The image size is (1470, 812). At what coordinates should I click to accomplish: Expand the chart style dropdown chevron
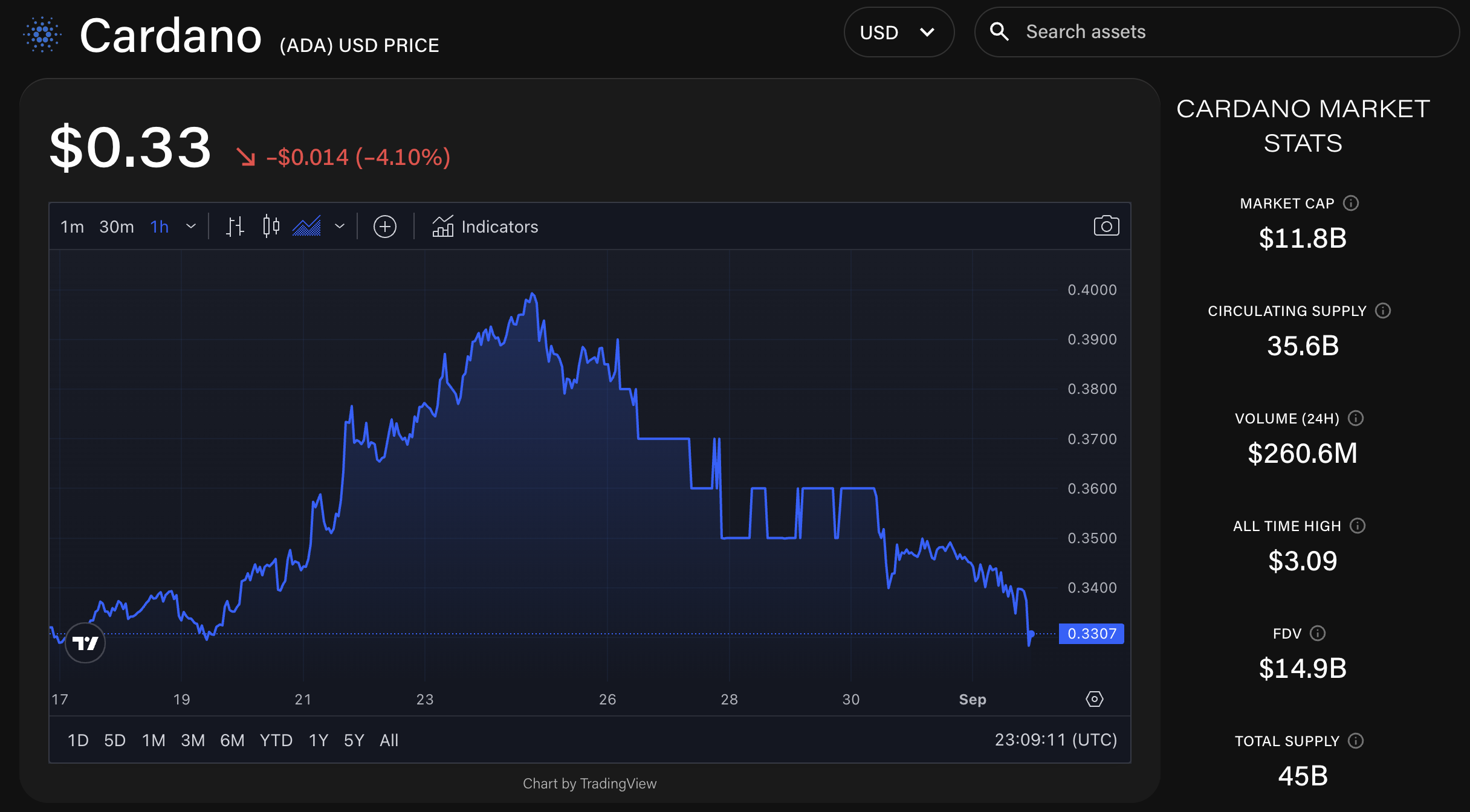coord(340,227)
